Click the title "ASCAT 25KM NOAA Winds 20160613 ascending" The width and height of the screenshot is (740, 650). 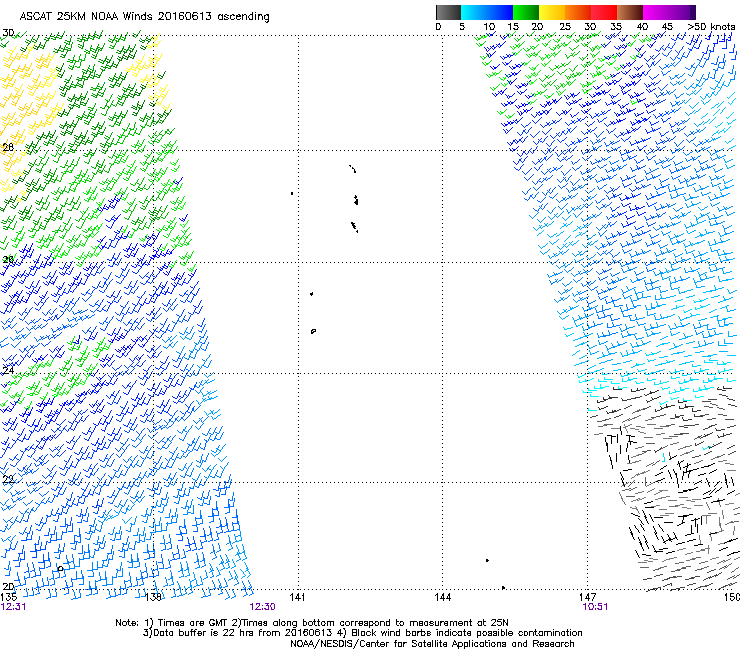(x=144, y=17)
